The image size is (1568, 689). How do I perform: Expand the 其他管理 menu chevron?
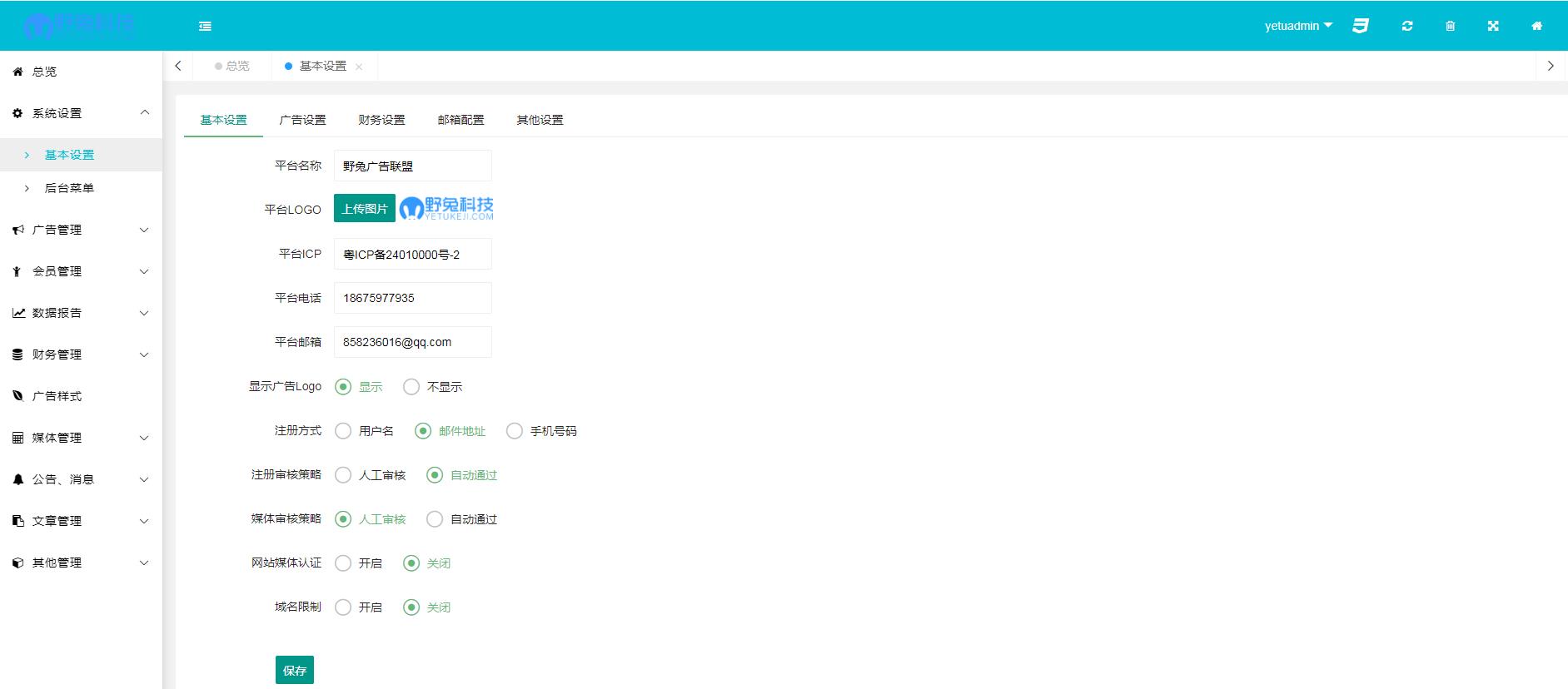point(144,563)
